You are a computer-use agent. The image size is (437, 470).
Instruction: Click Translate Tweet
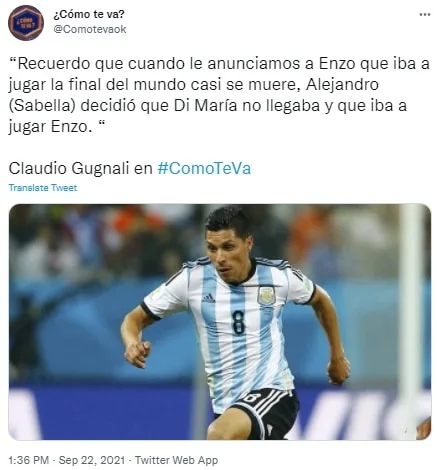pyautogui.click(x=43, y=188)
